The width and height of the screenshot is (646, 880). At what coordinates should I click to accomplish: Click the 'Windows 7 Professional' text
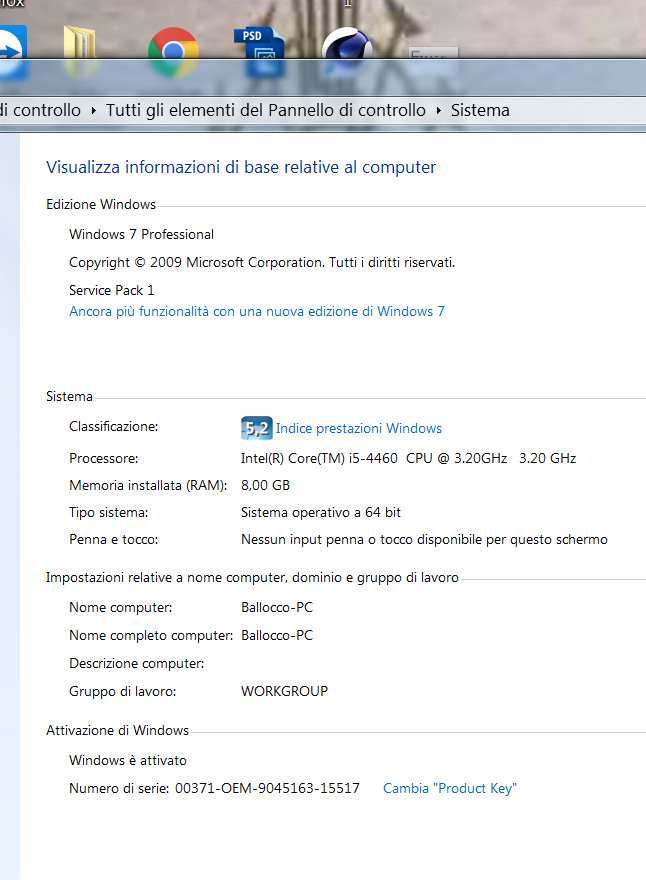click(x=141, y=235)
